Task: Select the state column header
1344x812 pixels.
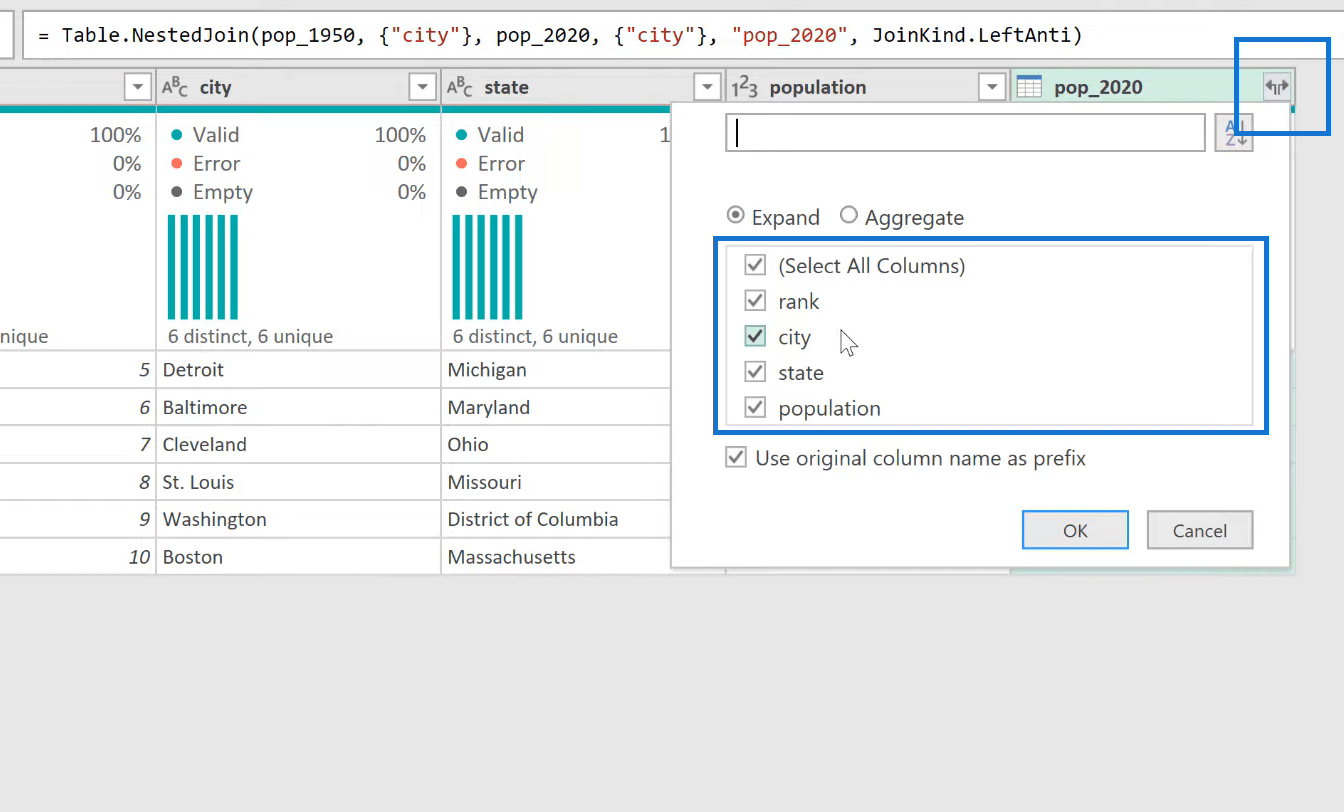Action: [583, 88]
